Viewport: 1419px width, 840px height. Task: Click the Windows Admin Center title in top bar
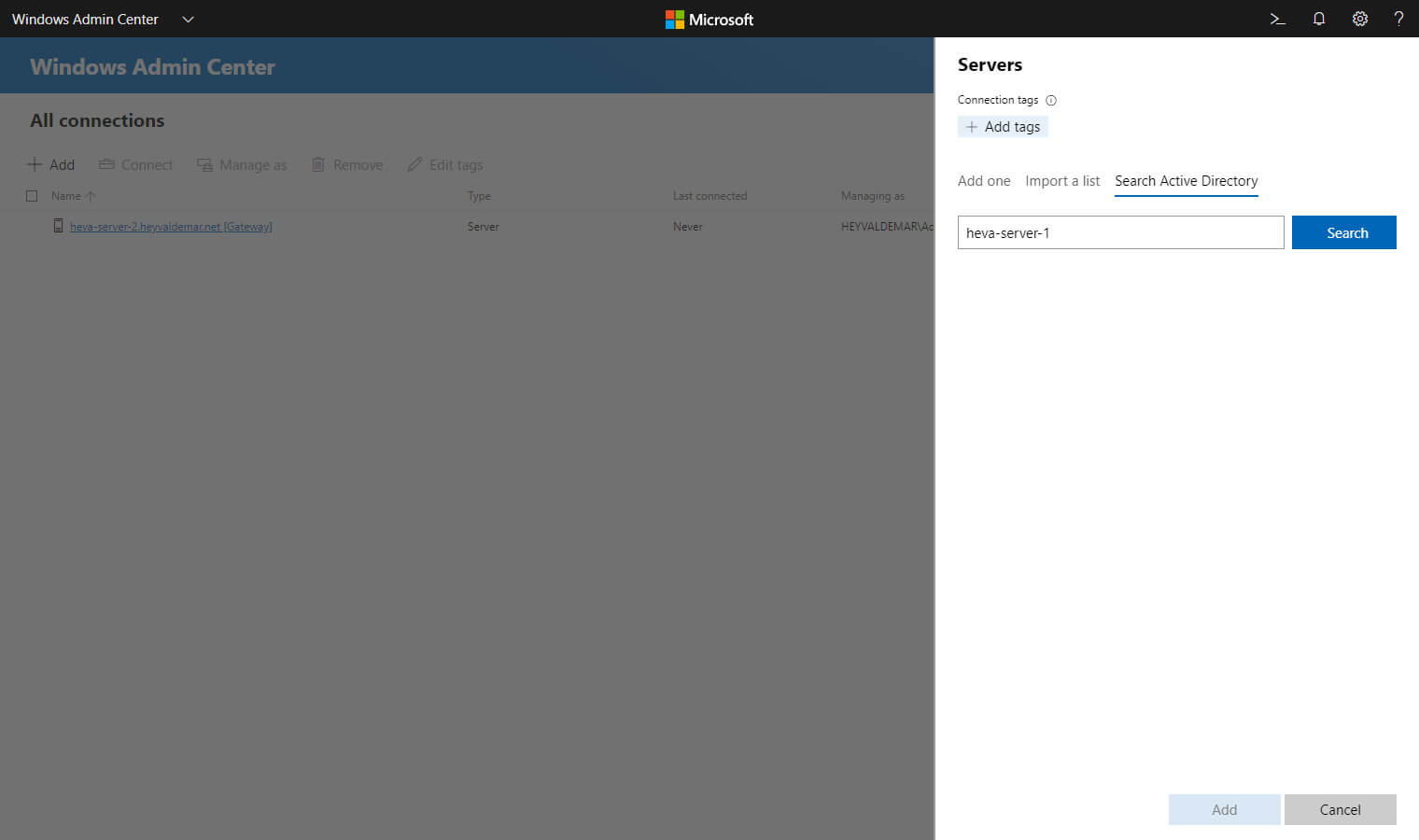(85, 19)
